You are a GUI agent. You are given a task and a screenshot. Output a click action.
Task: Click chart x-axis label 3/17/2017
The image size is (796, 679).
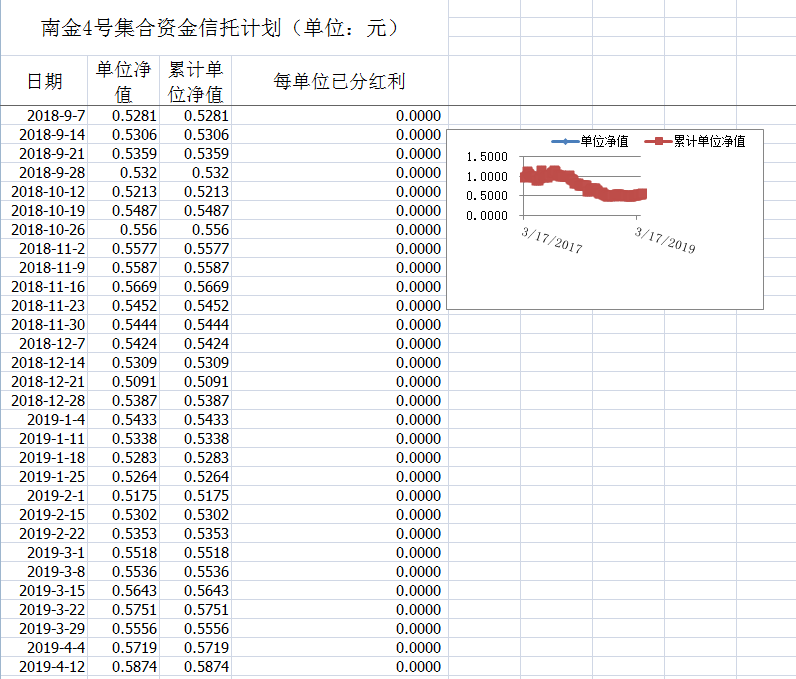click(x=552, y=240)
